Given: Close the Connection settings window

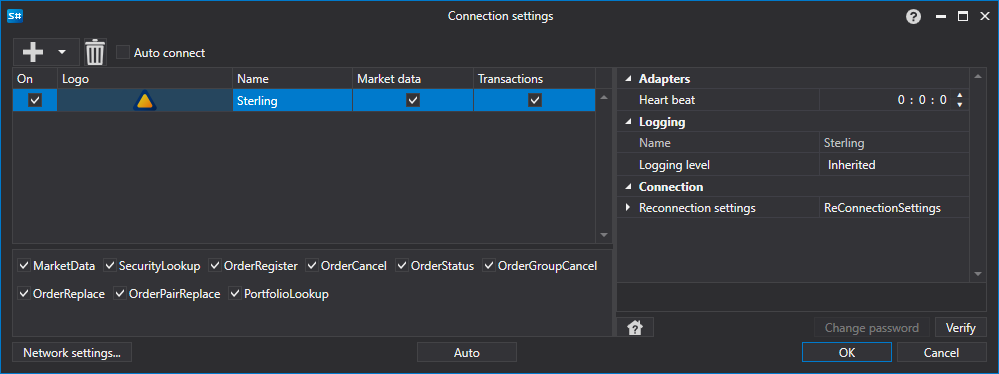Looking at the screenshot, I should click(x=984, y=17).
